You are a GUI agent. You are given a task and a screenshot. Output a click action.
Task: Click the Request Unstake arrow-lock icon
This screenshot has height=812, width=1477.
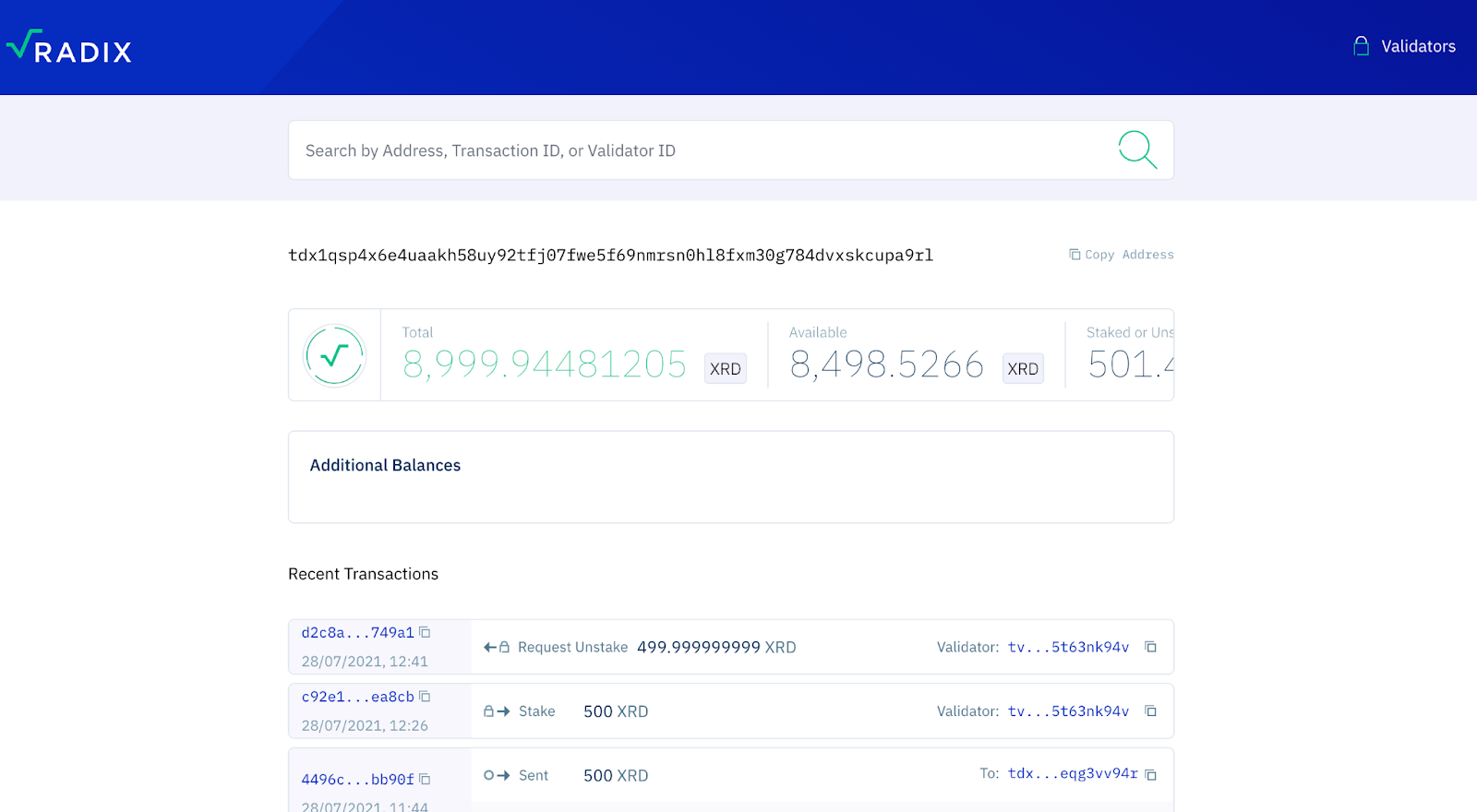tap(497, 647)
